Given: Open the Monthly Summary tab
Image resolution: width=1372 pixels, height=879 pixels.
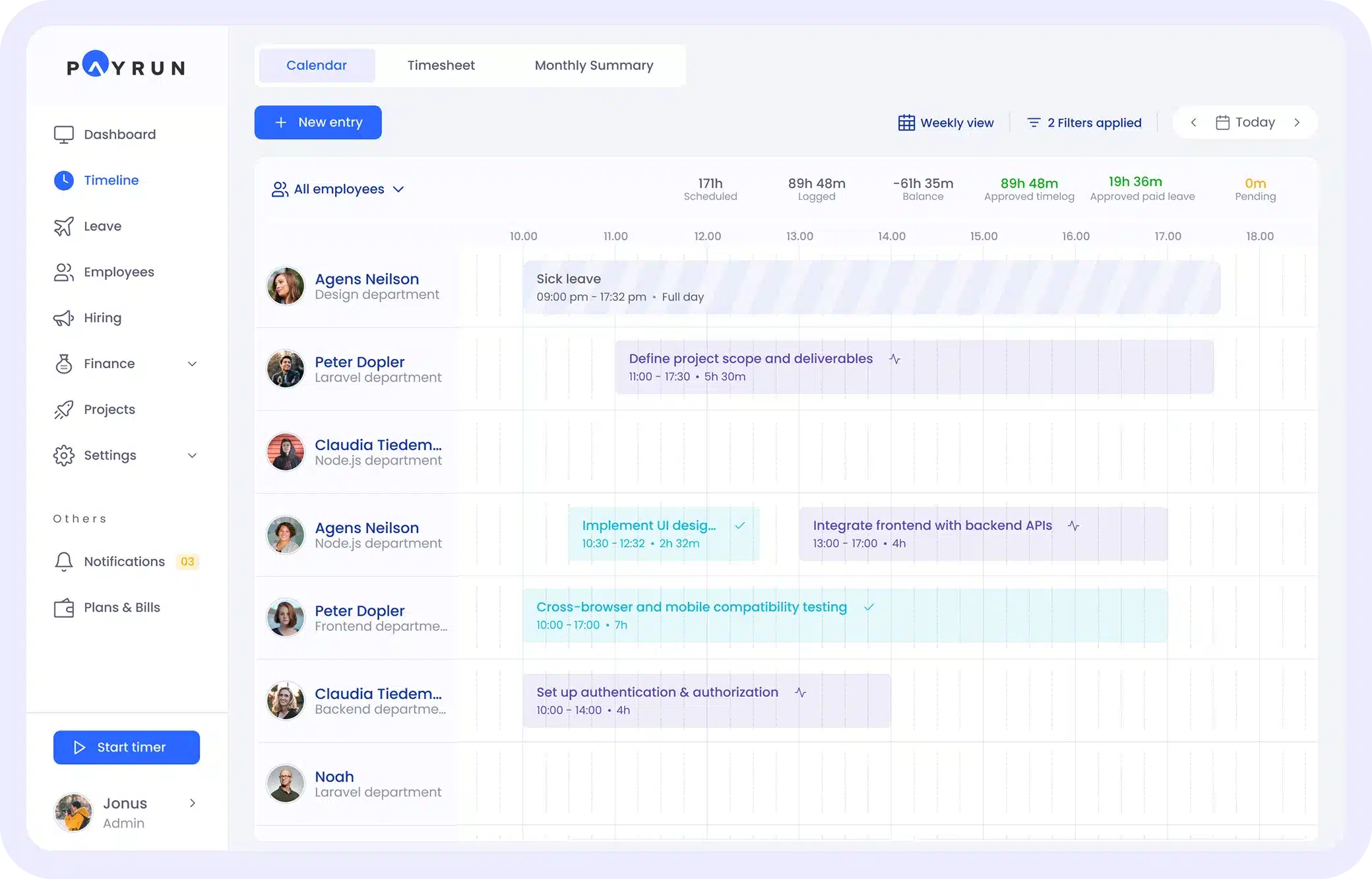Looking at the screenshot, I should coord(593,65).
